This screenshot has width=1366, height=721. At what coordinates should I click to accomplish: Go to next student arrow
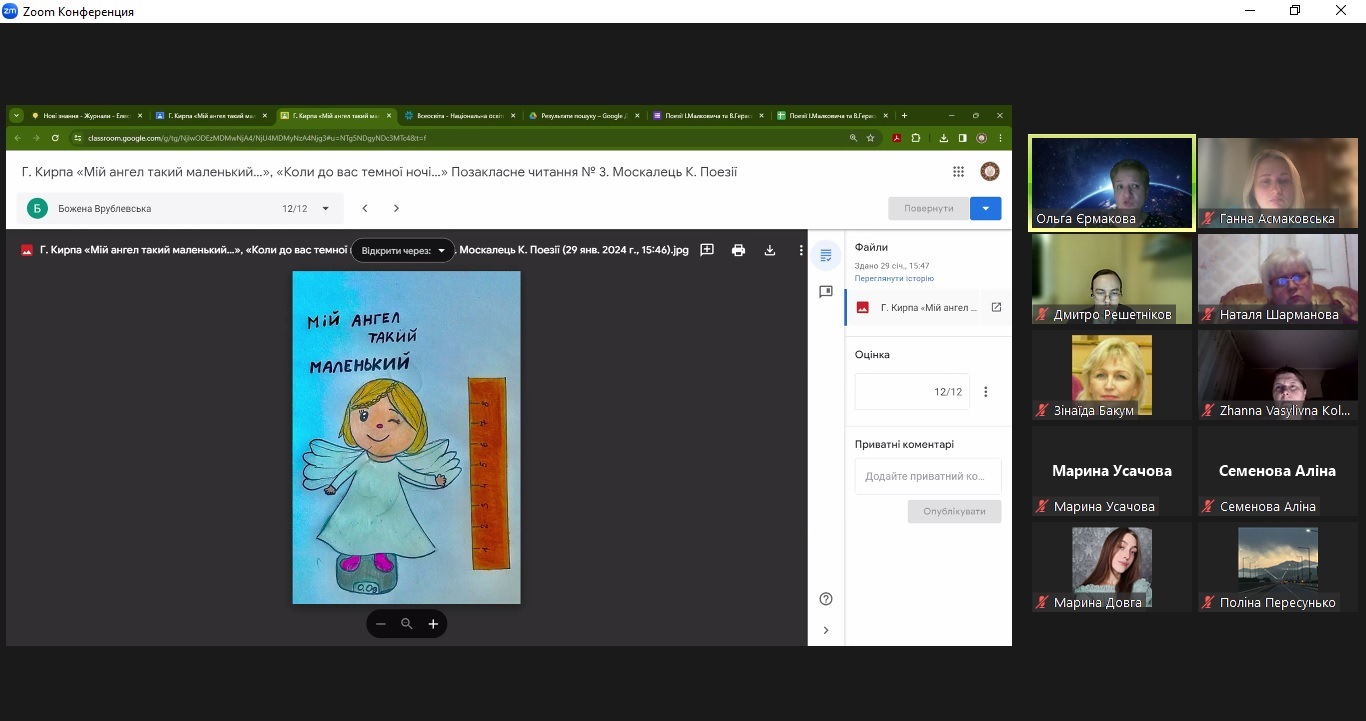point(396,208)
